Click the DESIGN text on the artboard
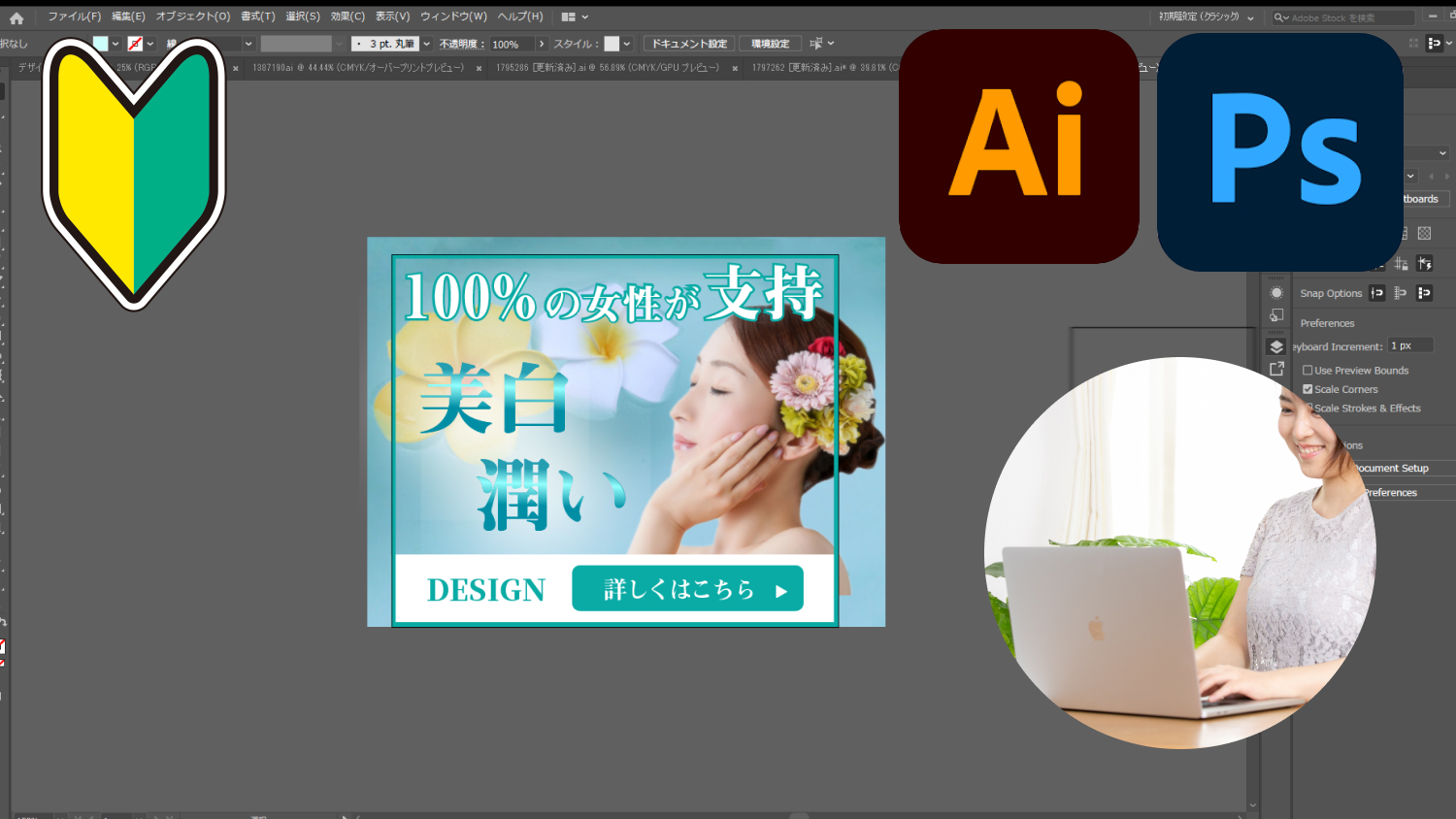The width and height of the screenshot is (1456, 819). point(486,590)
